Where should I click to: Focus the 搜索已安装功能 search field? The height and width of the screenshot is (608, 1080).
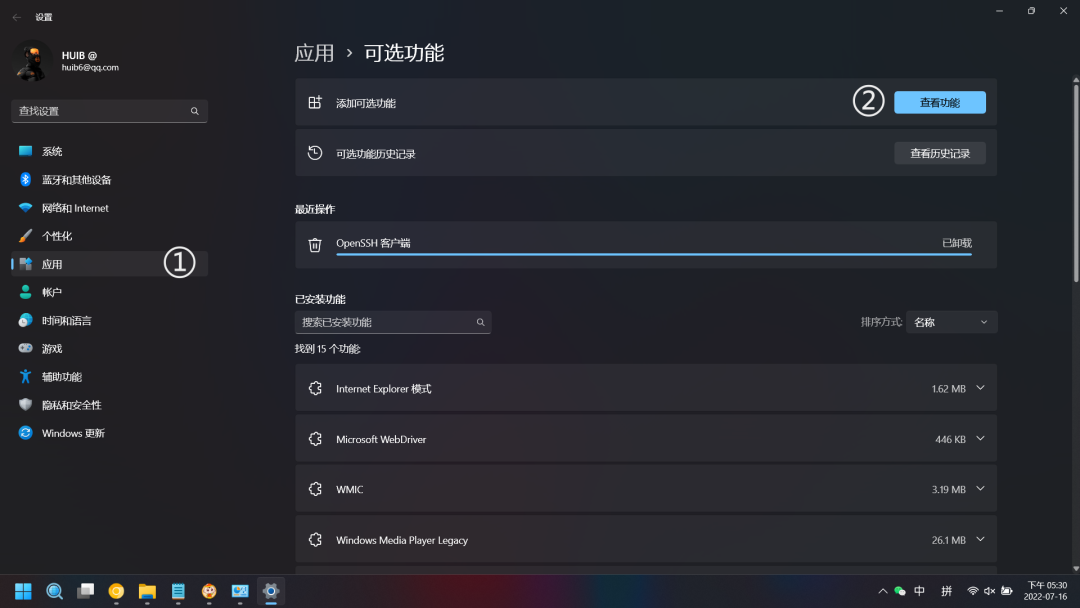point(393,322)
